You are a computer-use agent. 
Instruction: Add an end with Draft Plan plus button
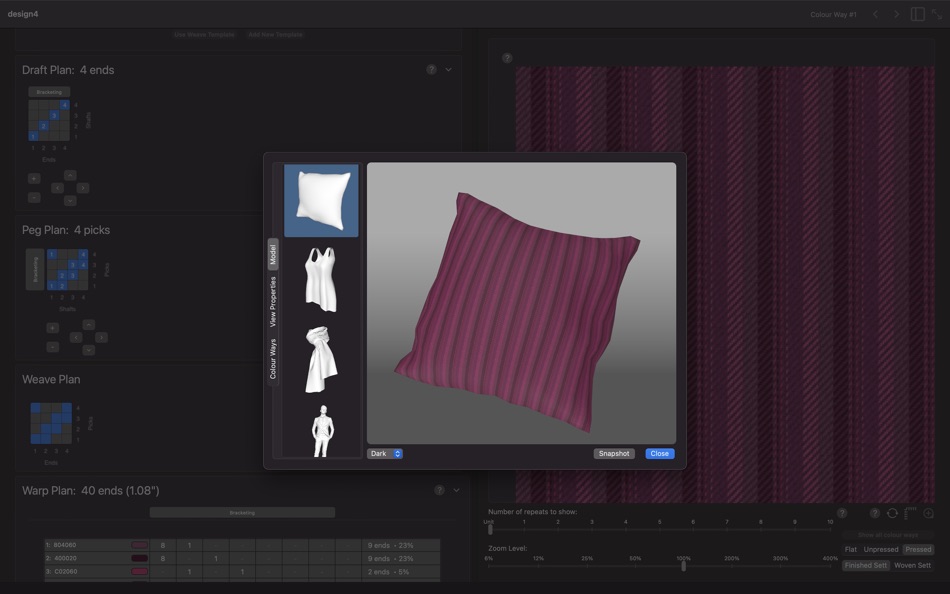pyautogui.click(x=34, y=178)
